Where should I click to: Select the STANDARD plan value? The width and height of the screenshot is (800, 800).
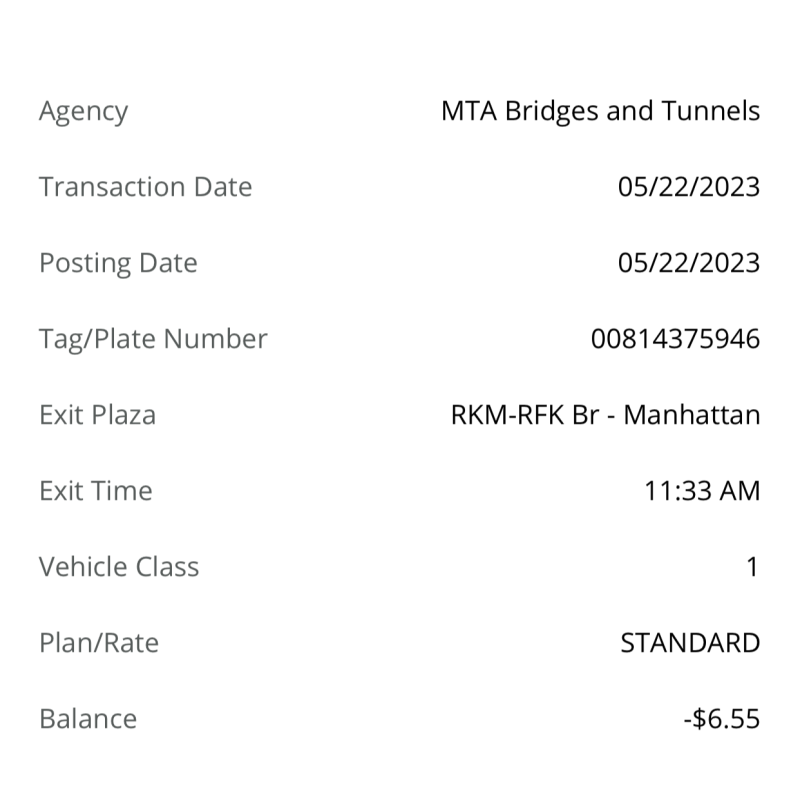click(690, 642)
